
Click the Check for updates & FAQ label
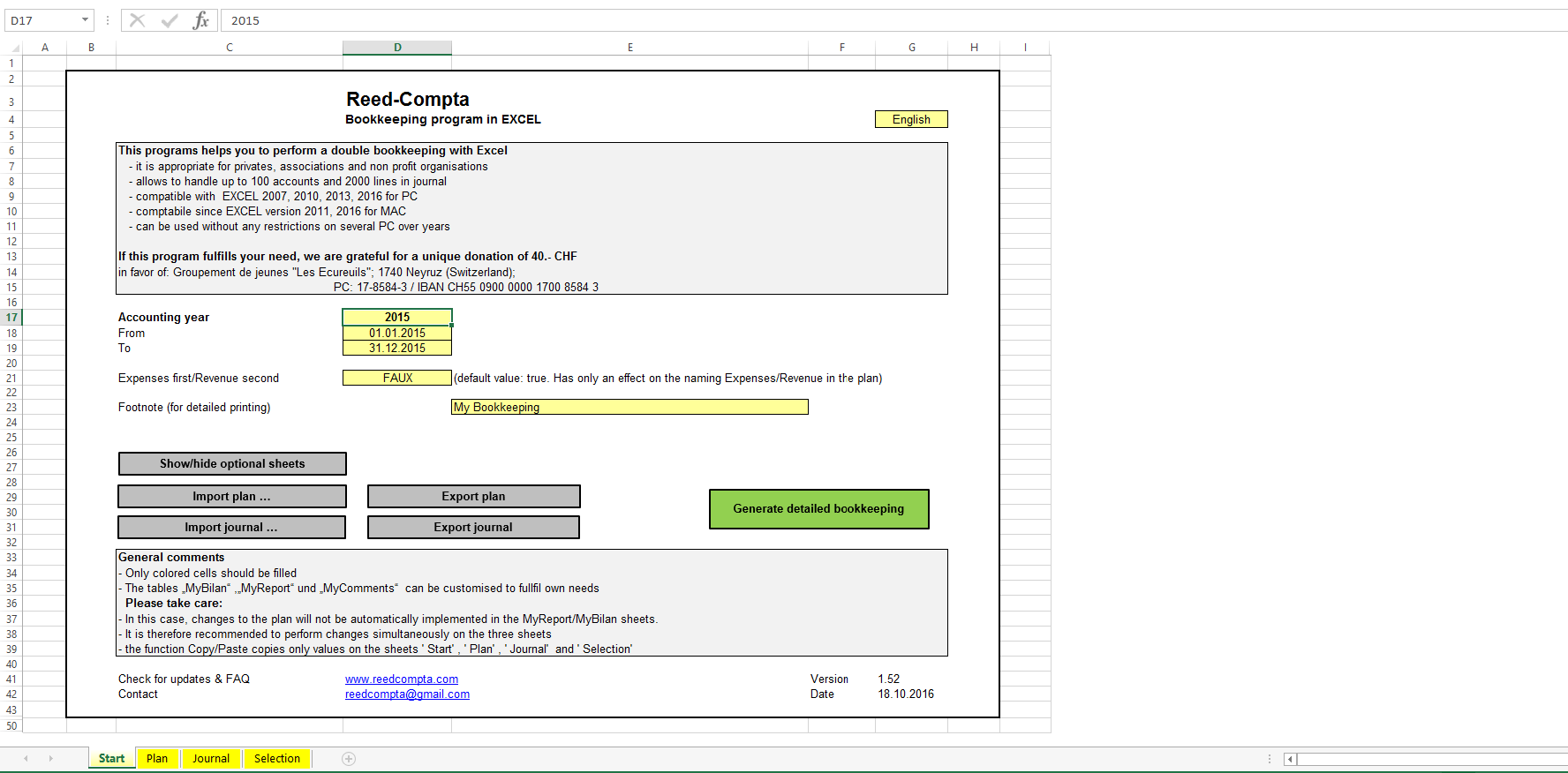tap(184, 679)
